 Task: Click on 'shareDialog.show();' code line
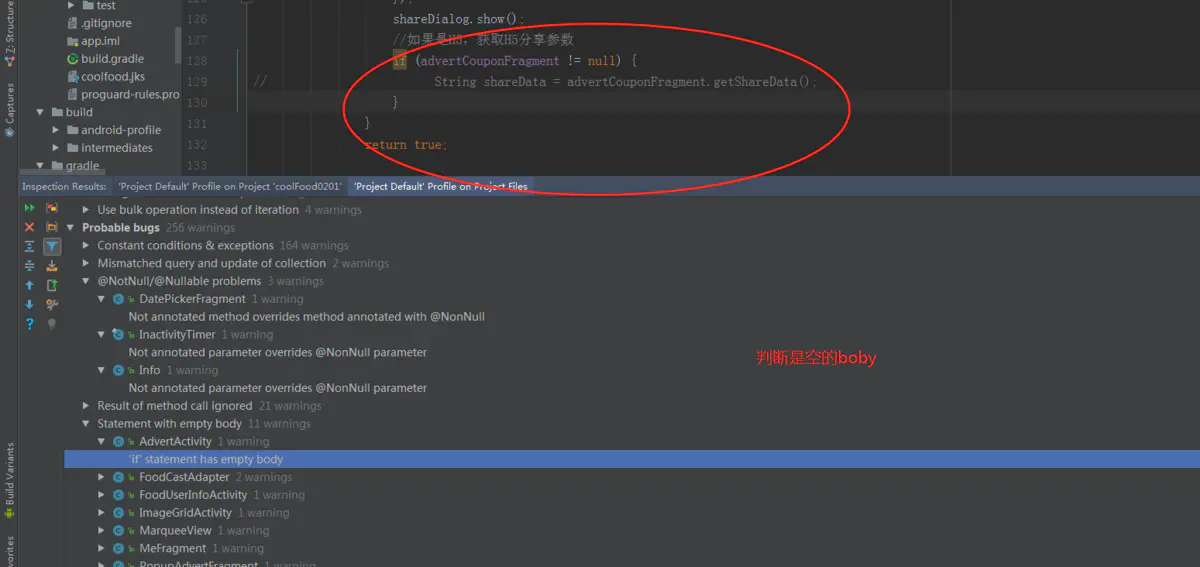point(459,19)
